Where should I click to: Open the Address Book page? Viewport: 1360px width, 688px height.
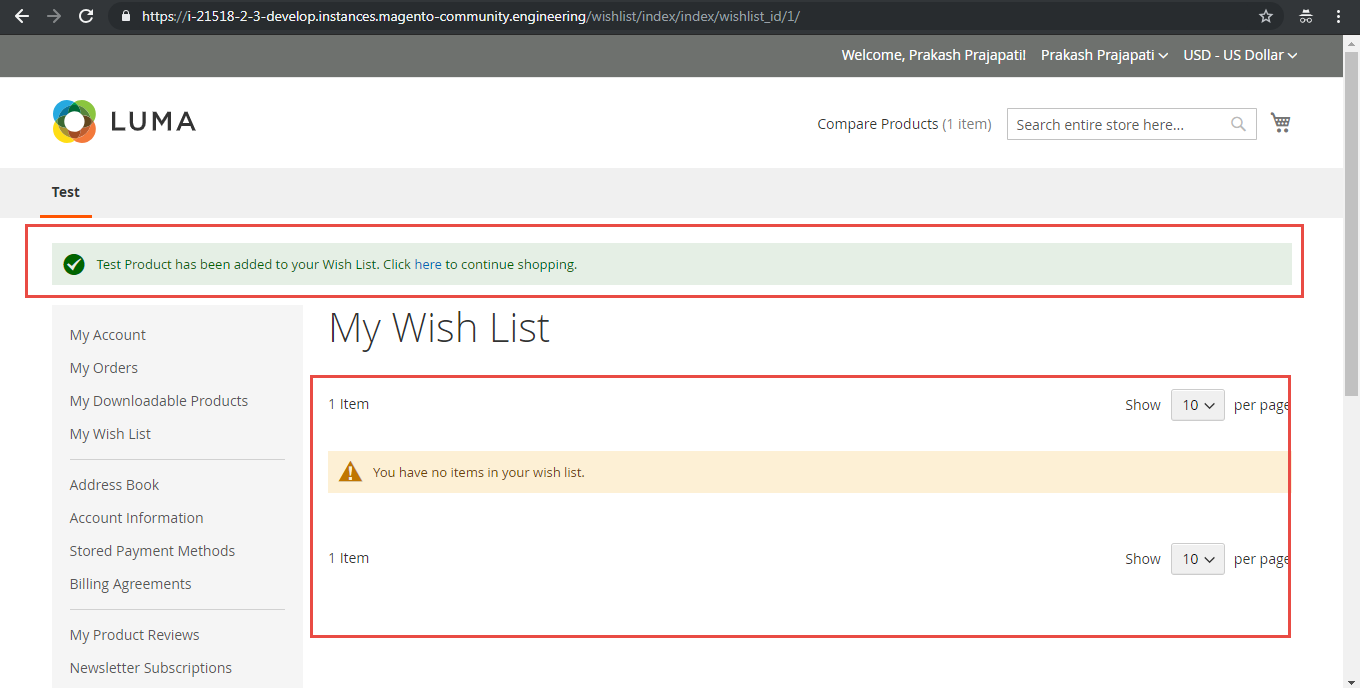113,484
